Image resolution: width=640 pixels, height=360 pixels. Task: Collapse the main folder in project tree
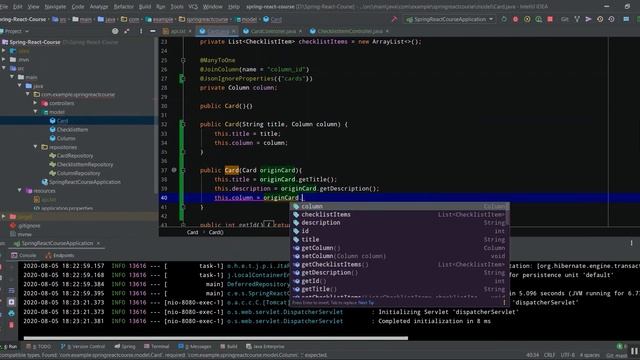pyautogui.click(x=12, y=77)
